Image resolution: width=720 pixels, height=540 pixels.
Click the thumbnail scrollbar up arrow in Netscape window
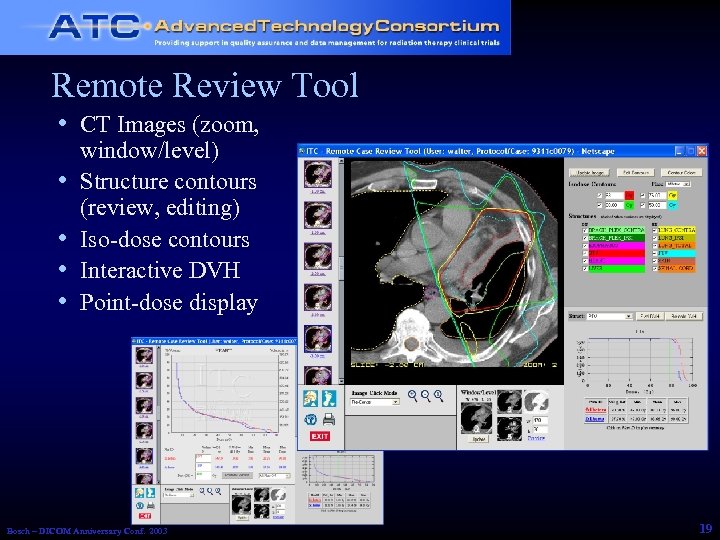(x=341, y=161)
